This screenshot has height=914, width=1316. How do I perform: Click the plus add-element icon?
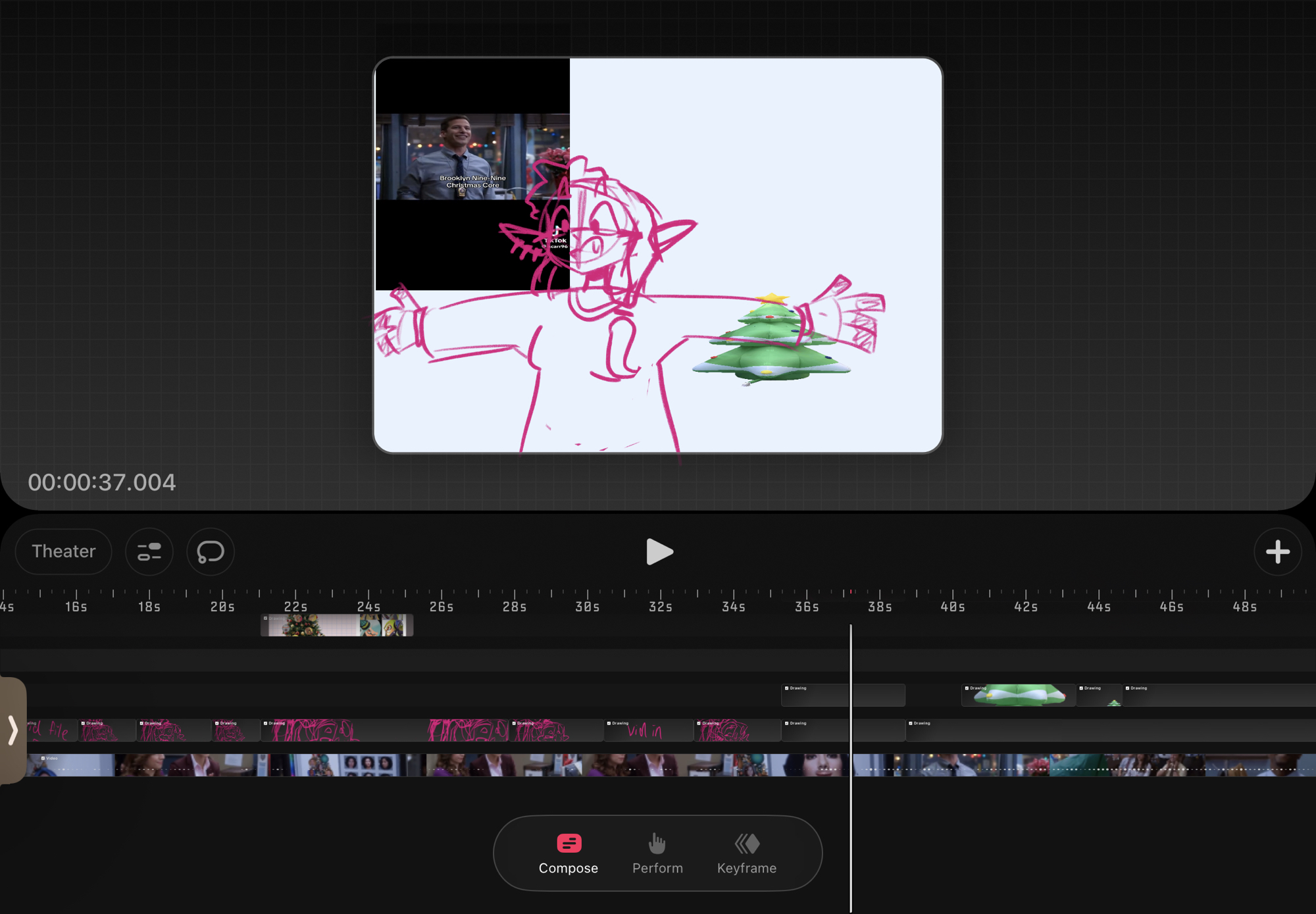(x=1277, y=551)
